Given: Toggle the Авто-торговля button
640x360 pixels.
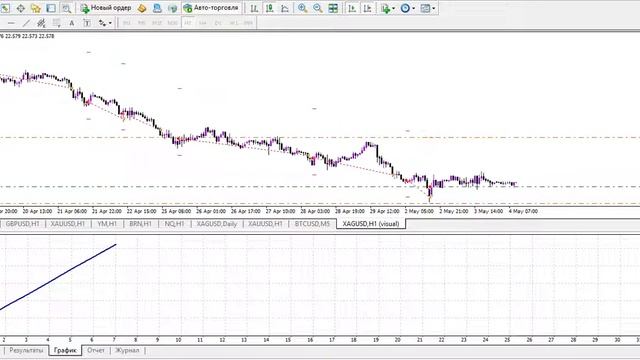Looking at the screenshot, I should (x=211, y=8).
